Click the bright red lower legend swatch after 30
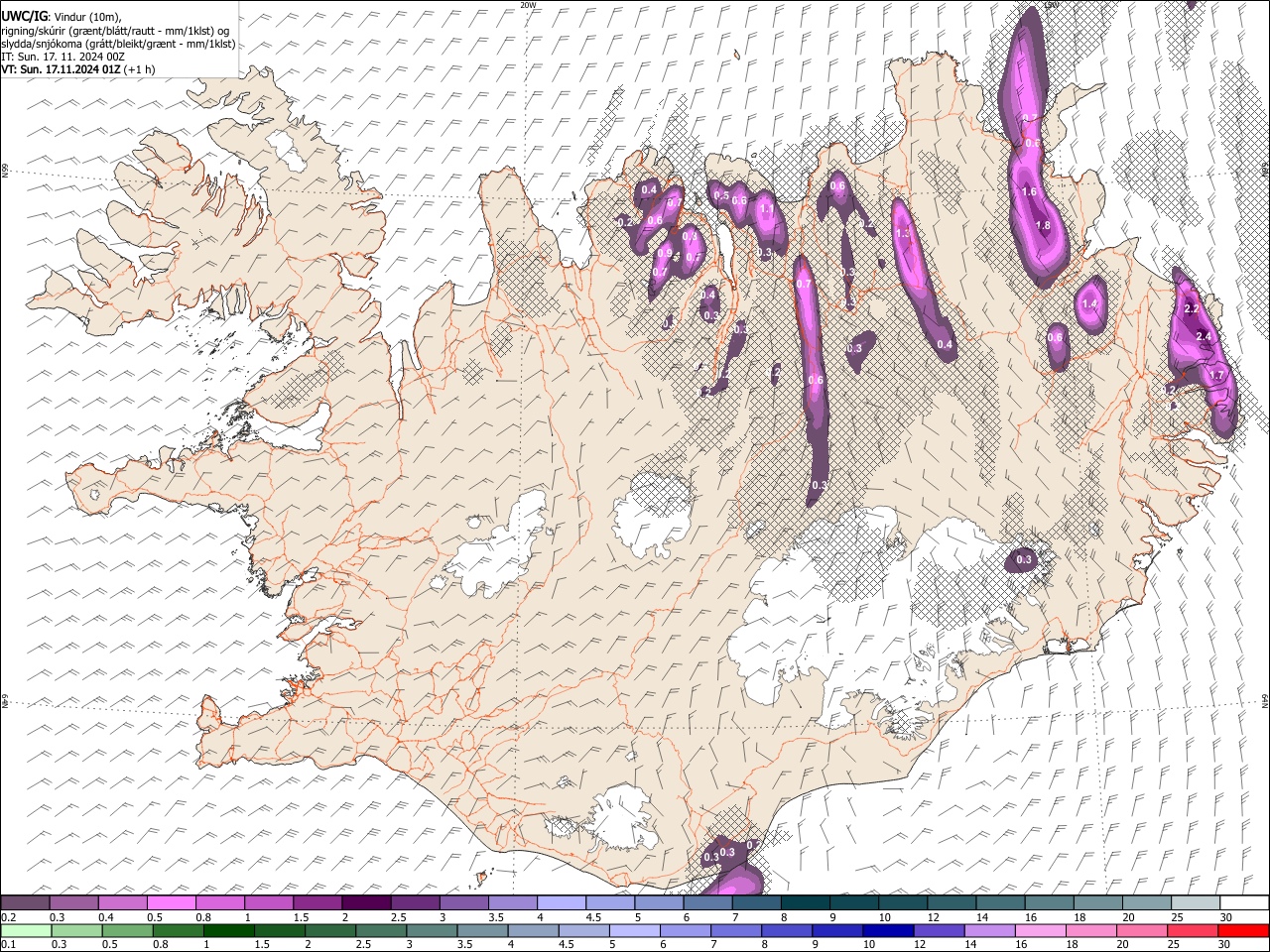Screen dimensions: 1270x952 [1242, 930]
